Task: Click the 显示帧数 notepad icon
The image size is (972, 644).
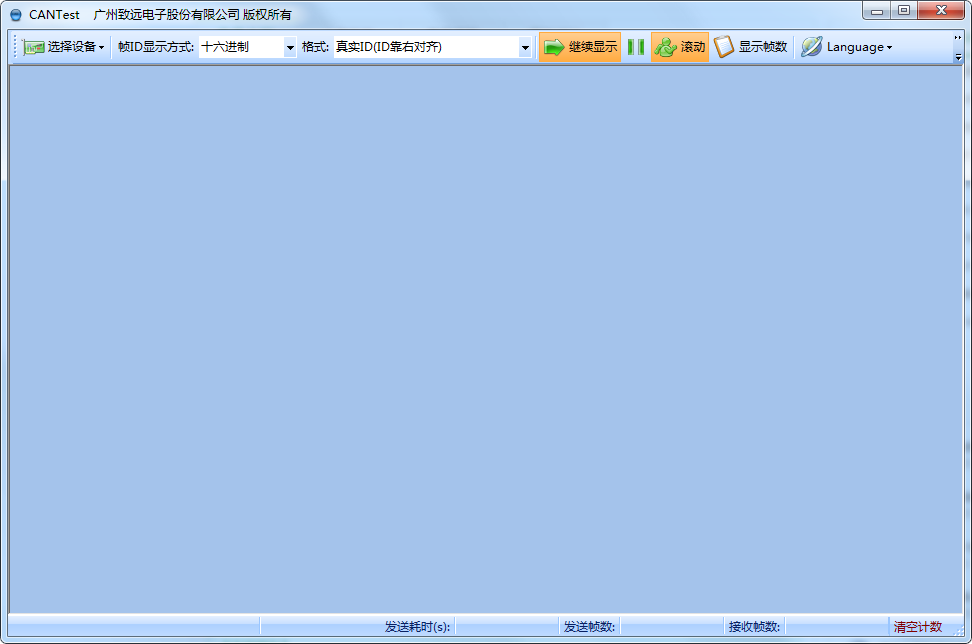Action: click(x=724, y=47)
